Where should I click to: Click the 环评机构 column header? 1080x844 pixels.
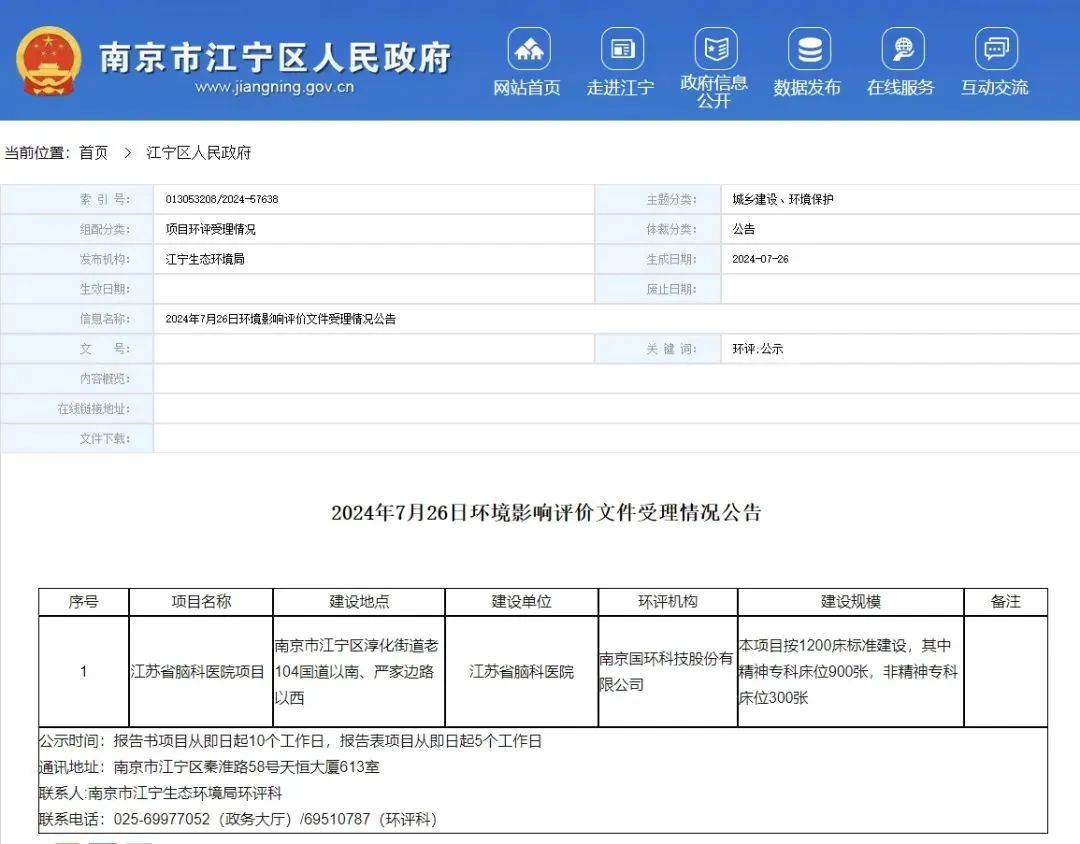pos(667,601)
